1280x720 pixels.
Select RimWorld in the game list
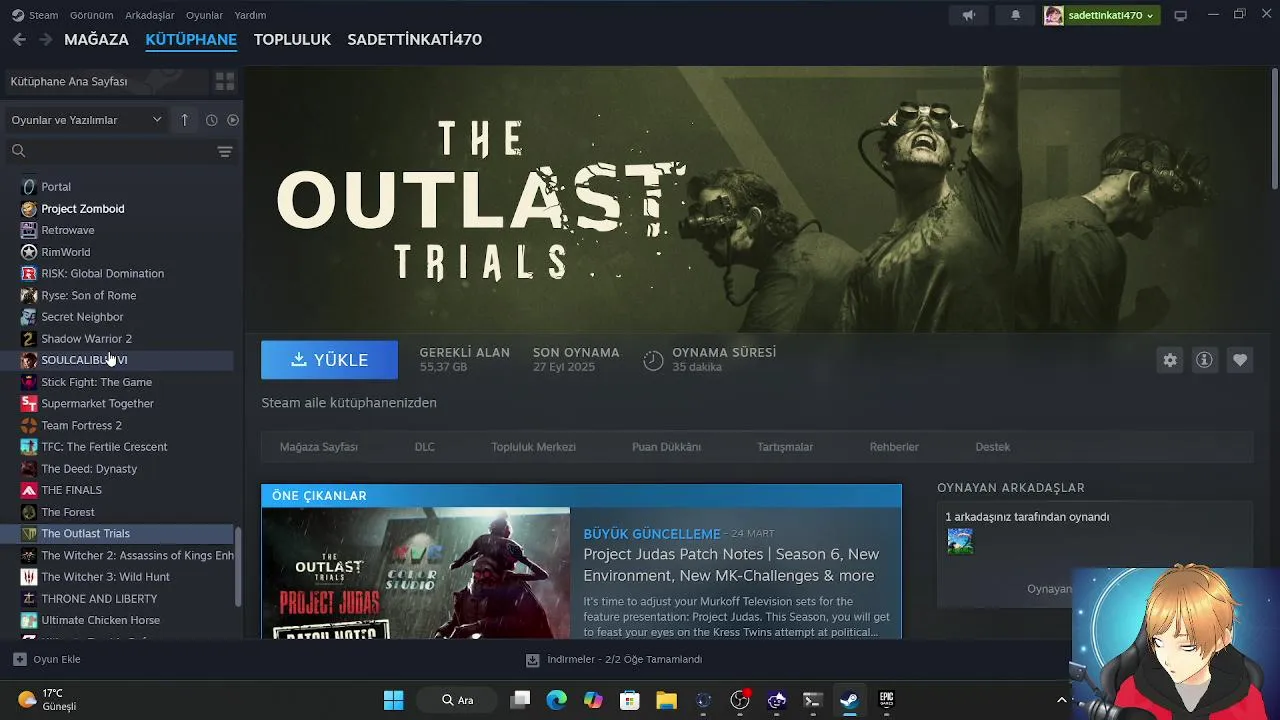coord(66,252)
